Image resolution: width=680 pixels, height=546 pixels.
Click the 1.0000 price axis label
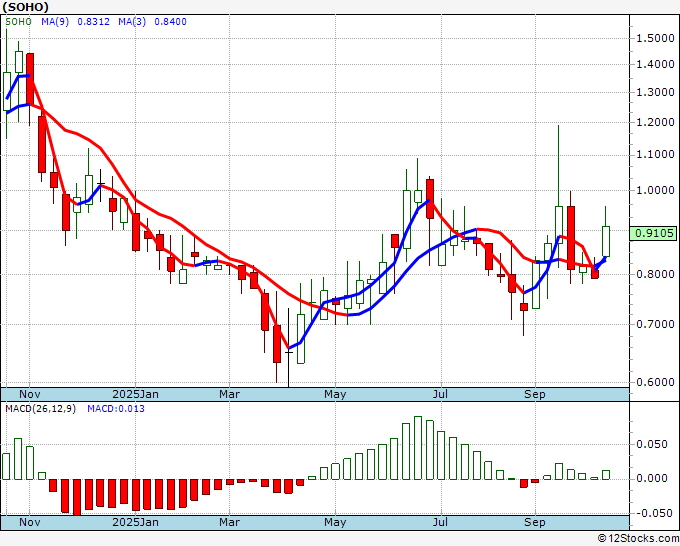654,190
